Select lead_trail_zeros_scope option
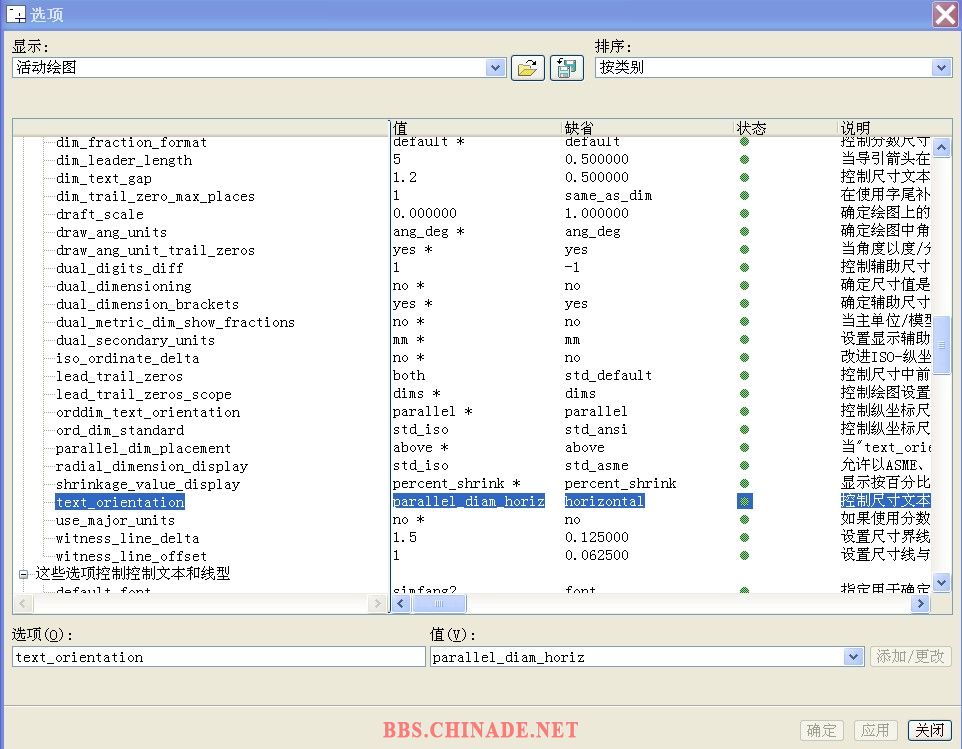The image size is (962, 749). coord(144,394)
